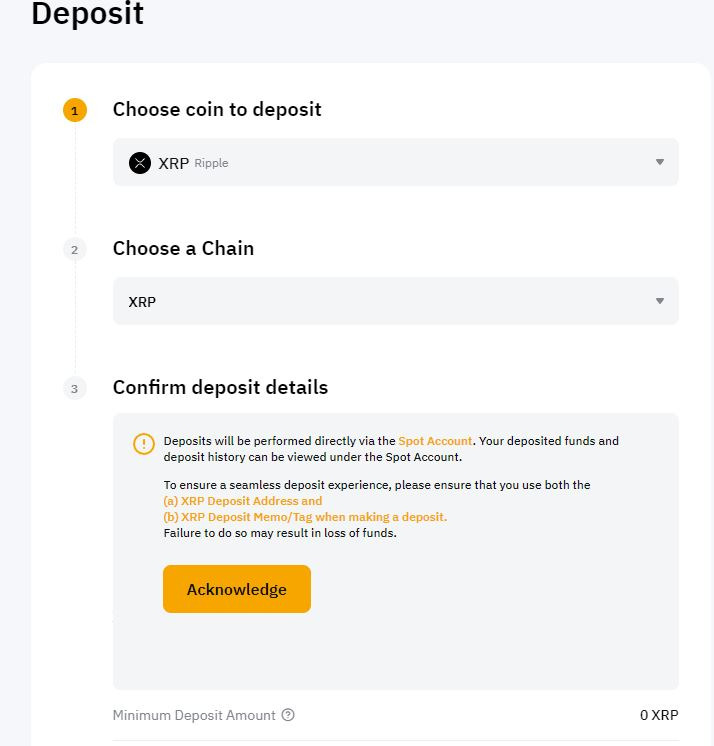Click the Acknowledge button
Image resolution: width=714 pixels, height=746 pixels.
coord(237,589)
